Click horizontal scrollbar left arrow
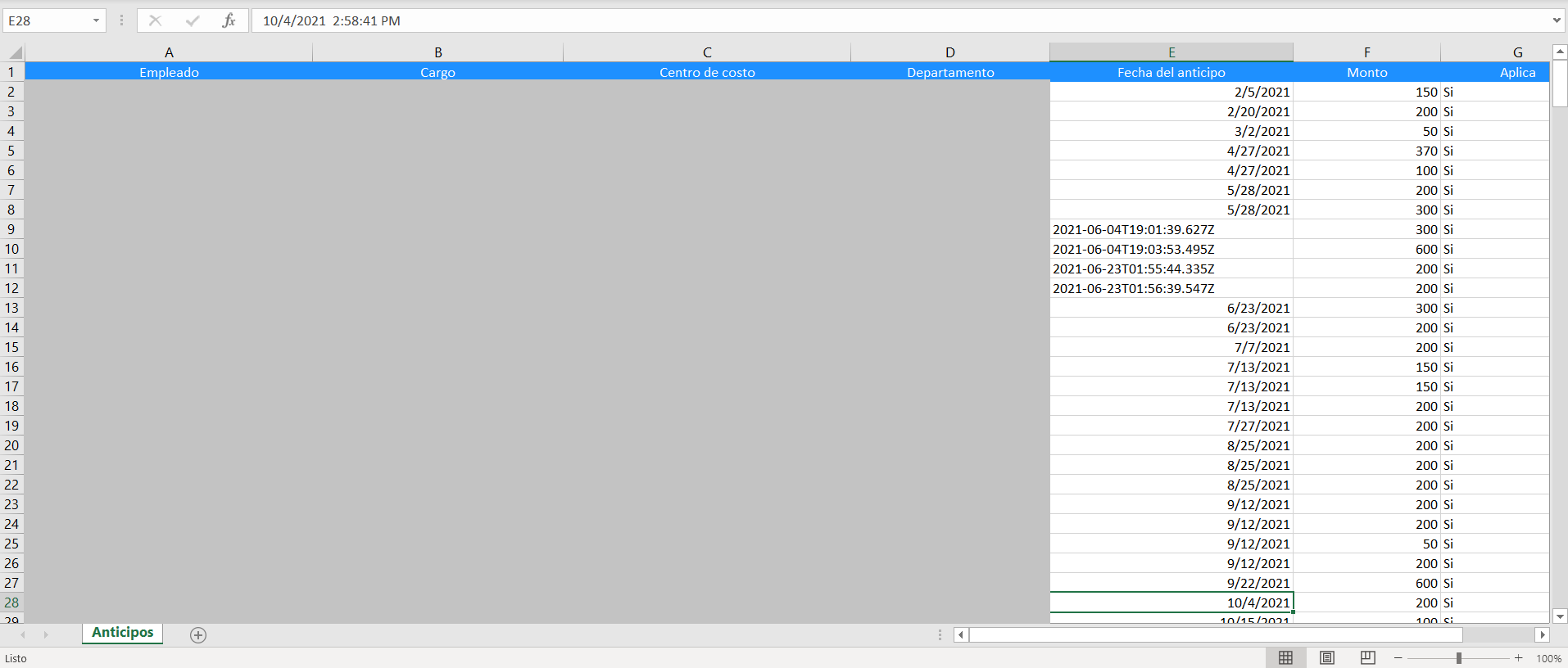Image resolution: width=1568 pixels, height=668 pixels. coord(961,634)
